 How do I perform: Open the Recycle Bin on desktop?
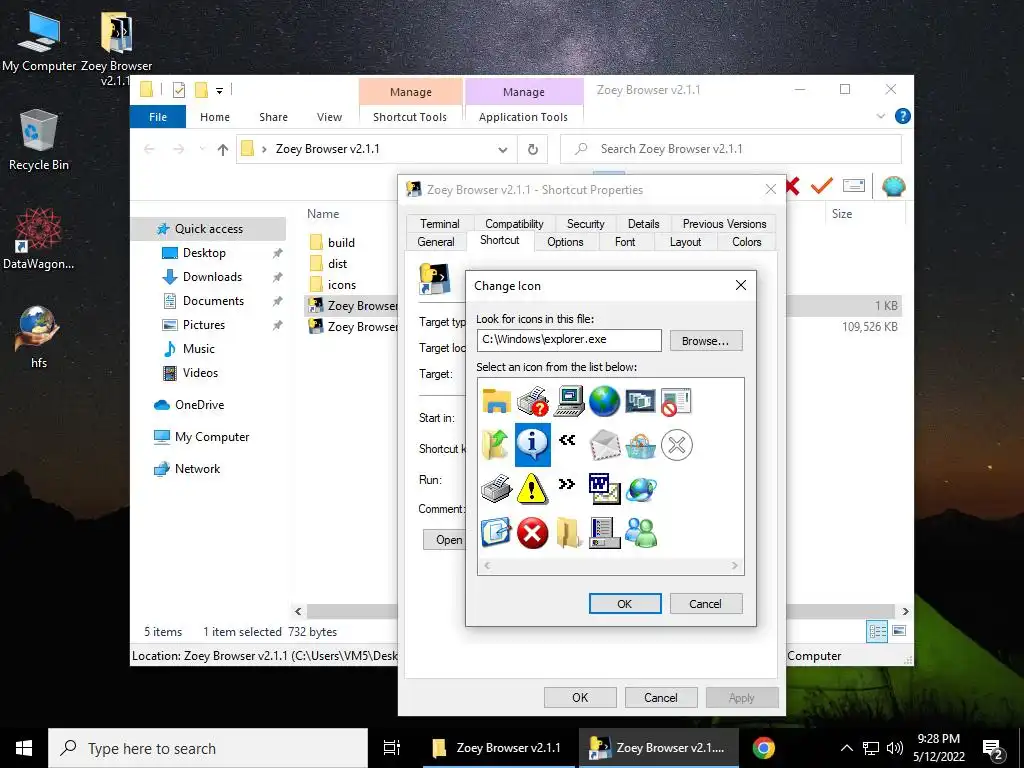(39, 140)
